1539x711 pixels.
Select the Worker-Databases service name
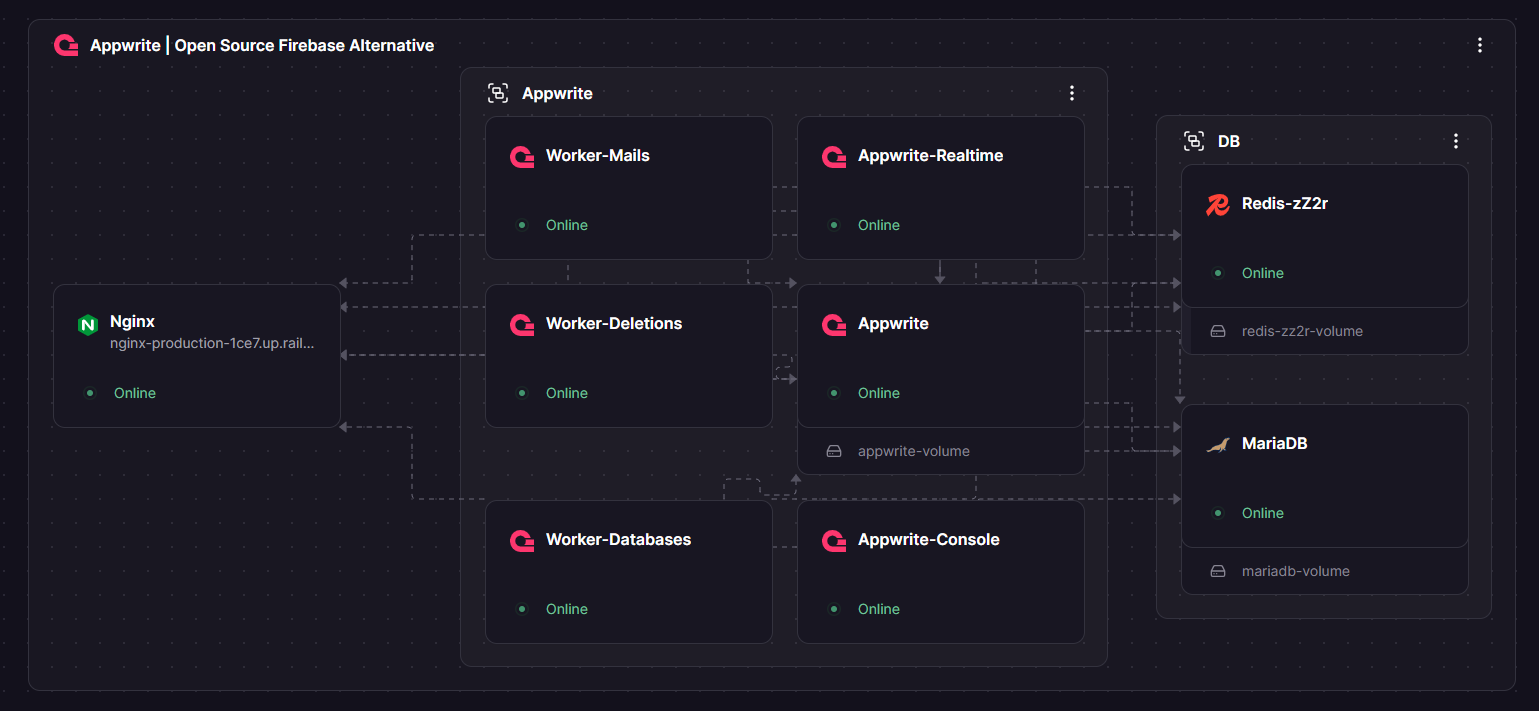(619, 540)
